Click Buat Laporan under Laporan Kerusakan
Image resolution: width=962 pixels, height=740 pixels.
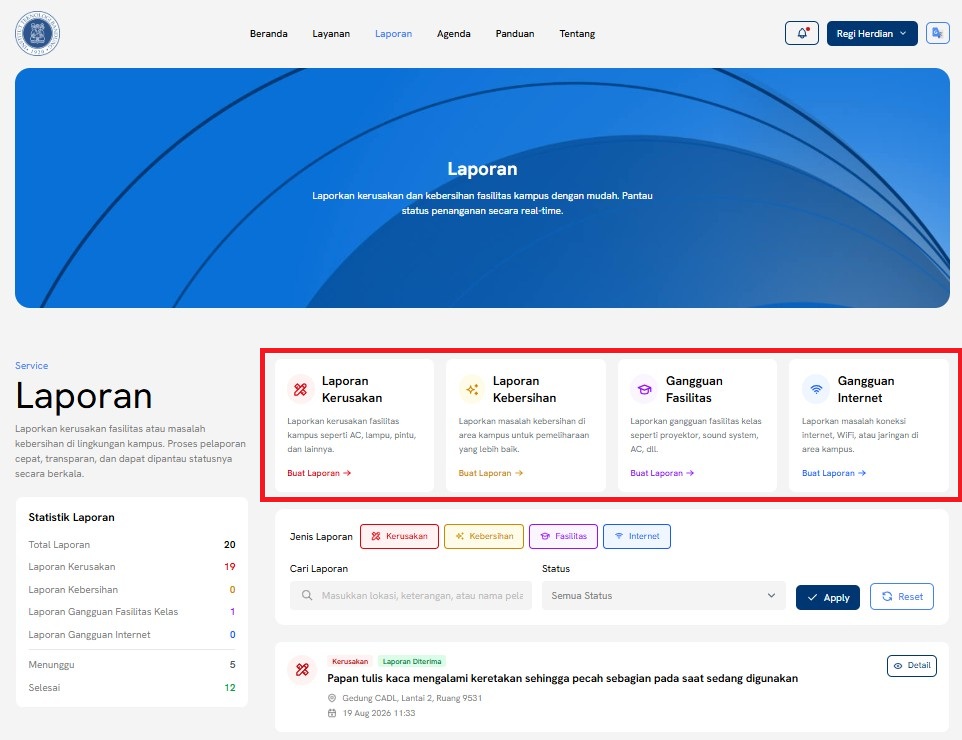tap(319, 473)
